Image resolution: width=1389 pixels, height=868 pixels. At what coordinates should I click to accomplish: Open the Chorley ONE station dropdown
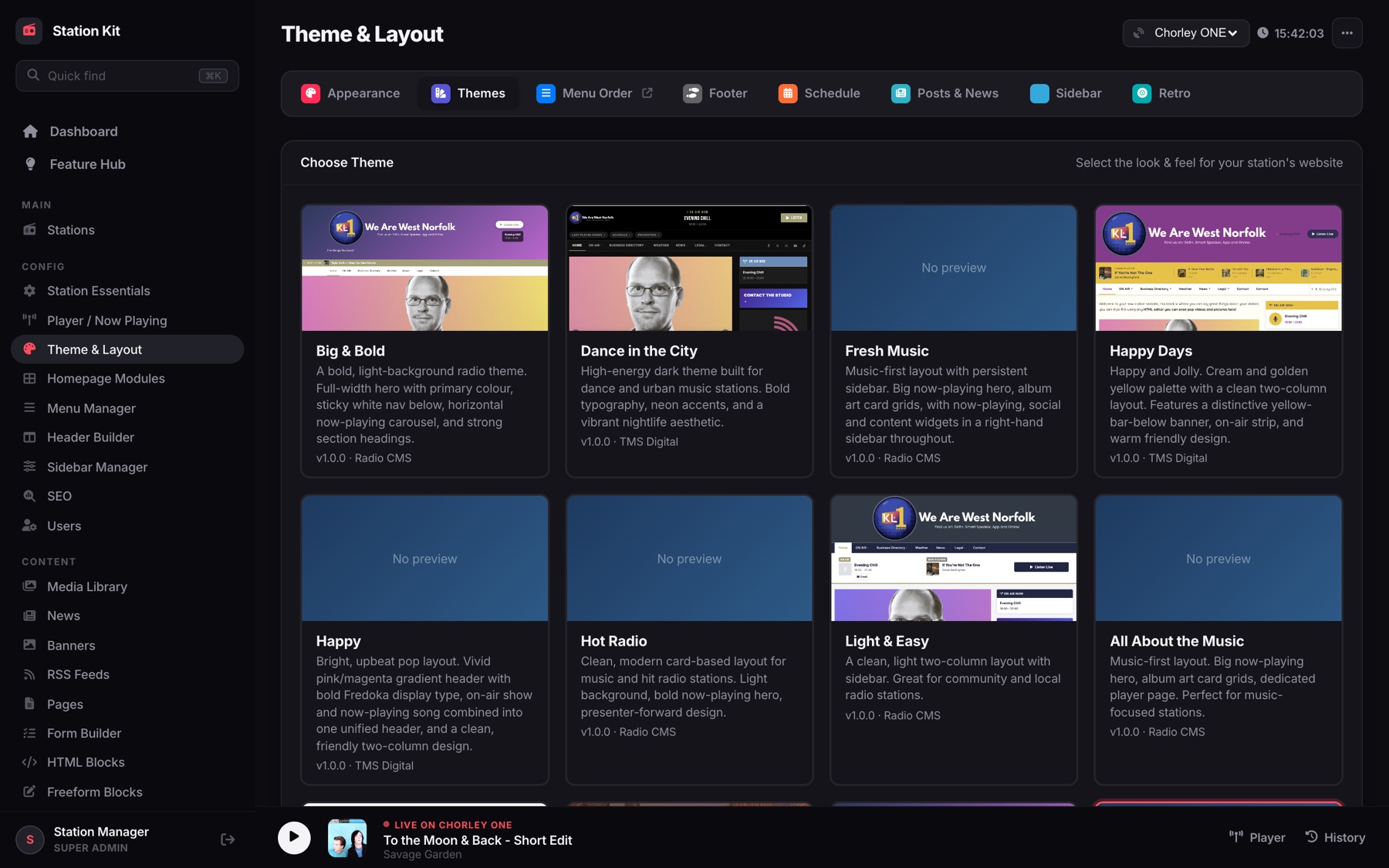(1185, 33)
